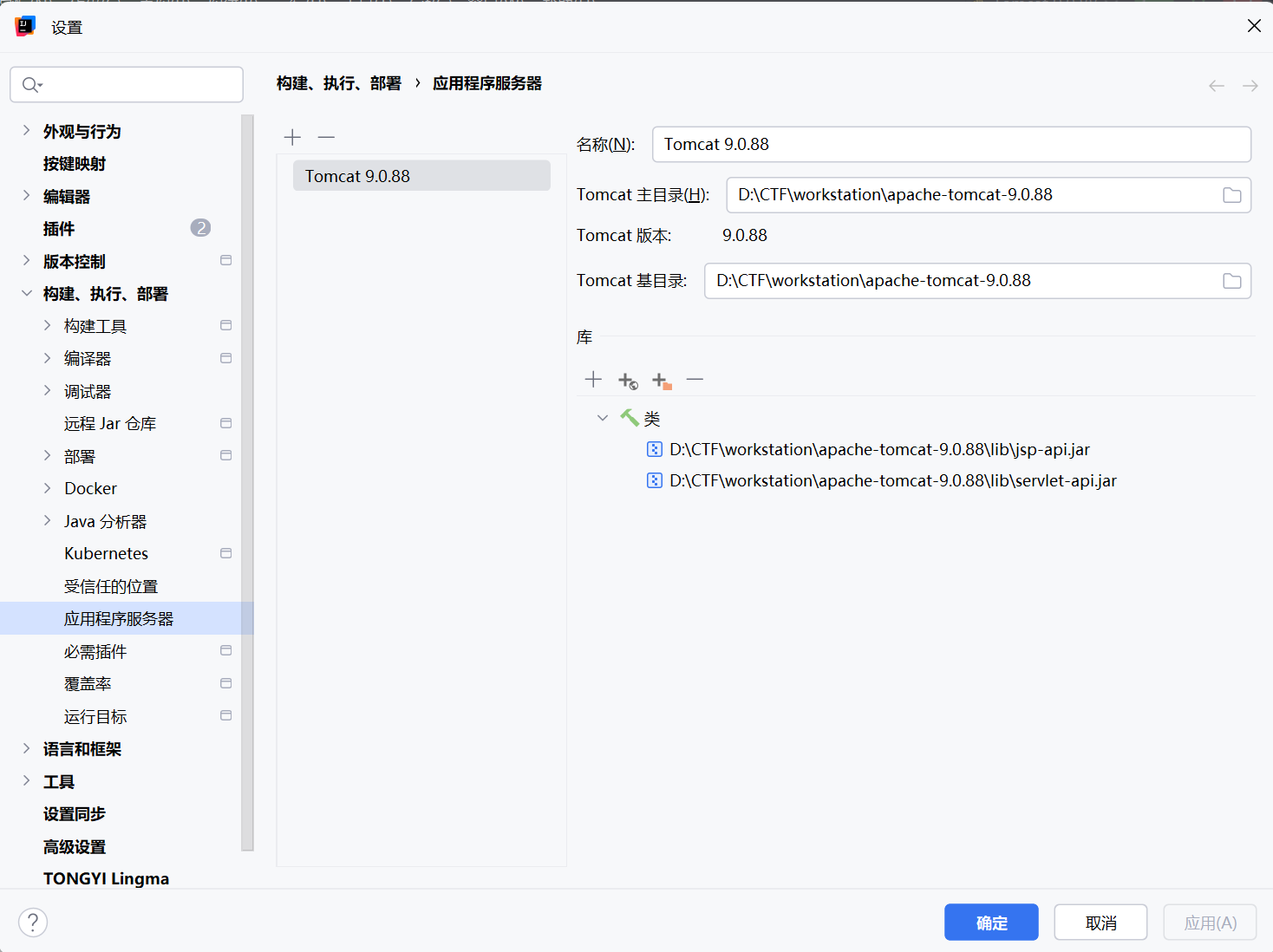Expand the 语言和框架 section
The image size is (1273, 952).
[26, 748]
